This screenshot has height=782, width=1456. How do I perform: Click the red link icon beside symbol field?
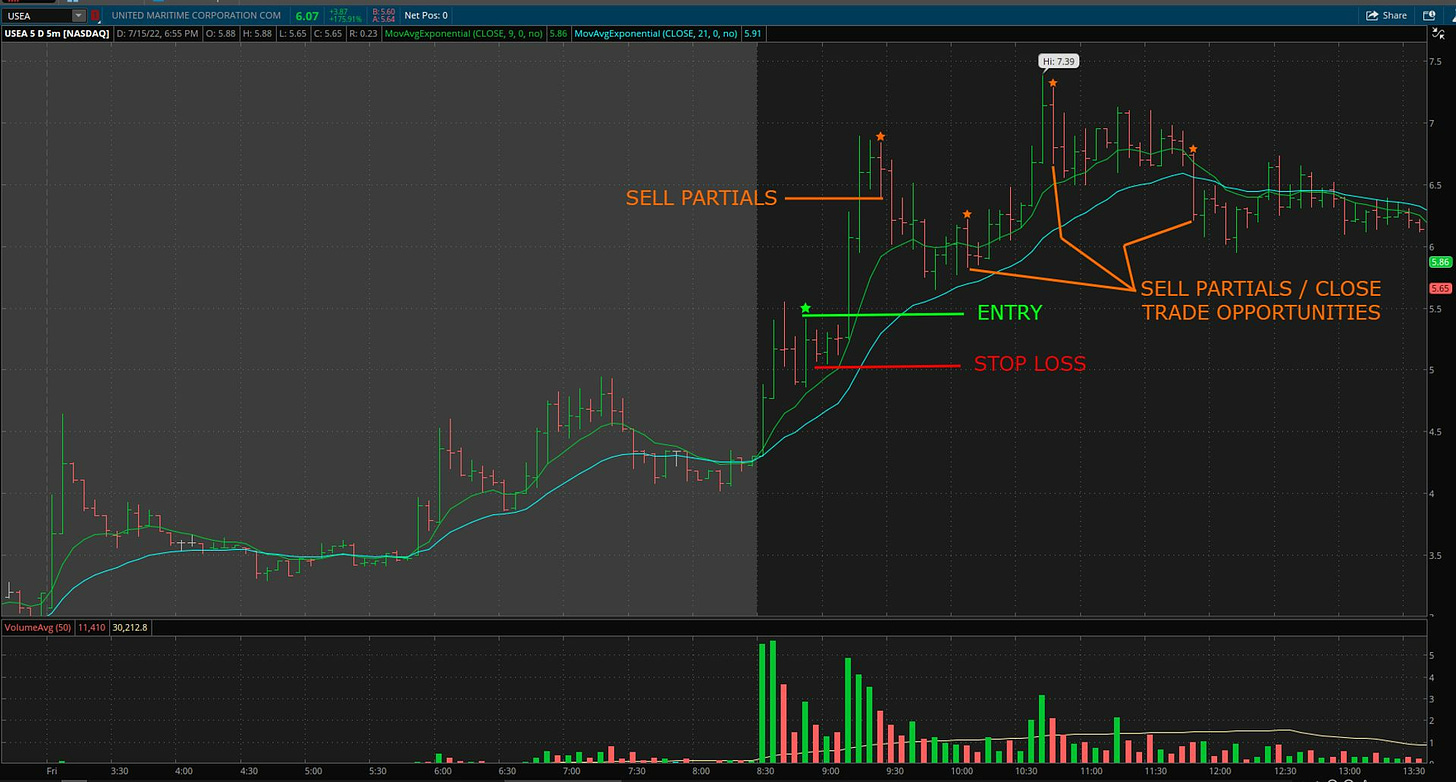point(95,16)
